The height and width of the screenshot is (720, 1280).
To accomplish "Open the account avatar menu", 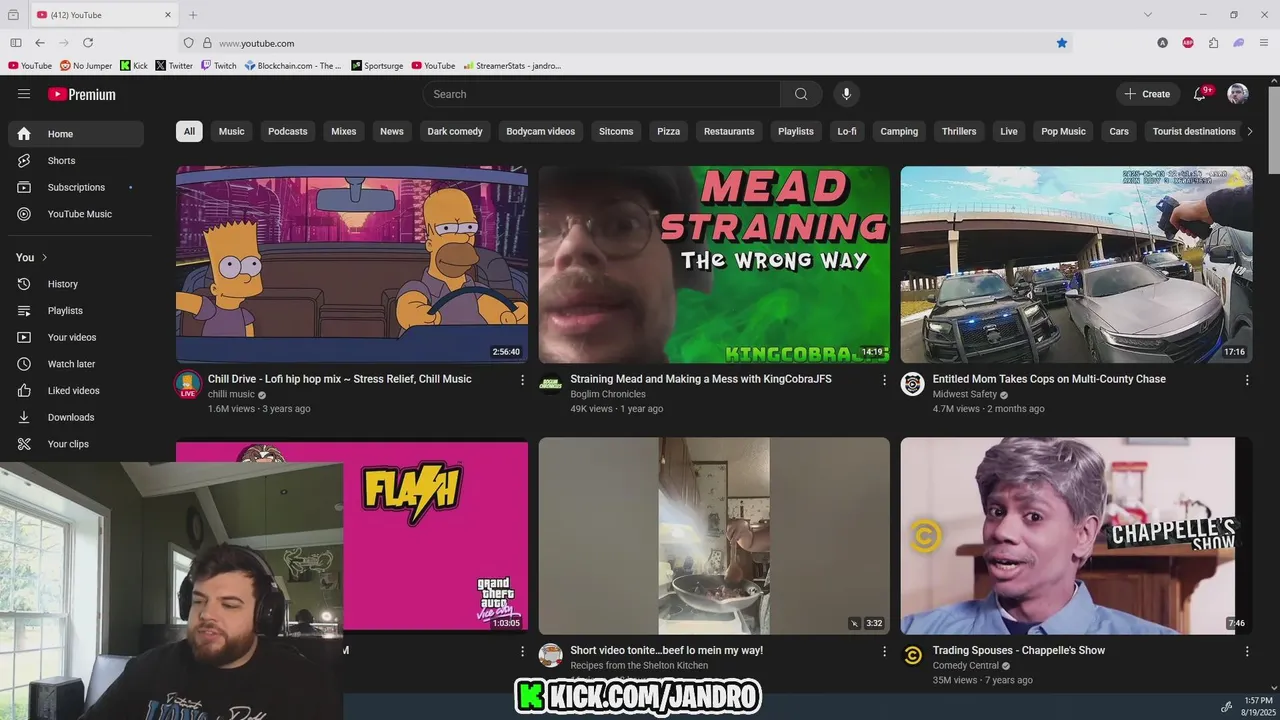I will click(x=1238, y=94).
